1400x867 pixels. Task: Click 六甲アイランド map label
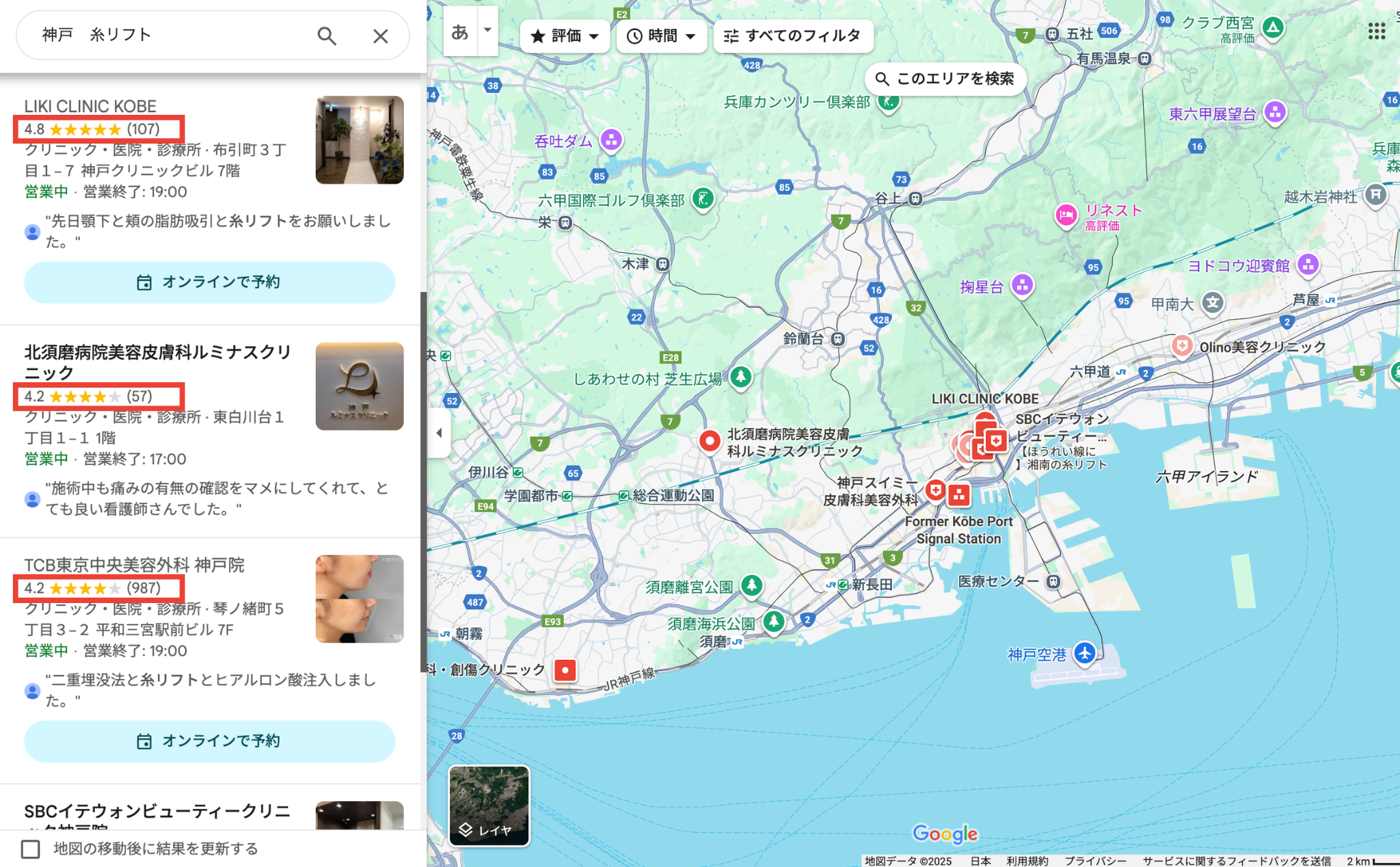tap(1206, 476)
